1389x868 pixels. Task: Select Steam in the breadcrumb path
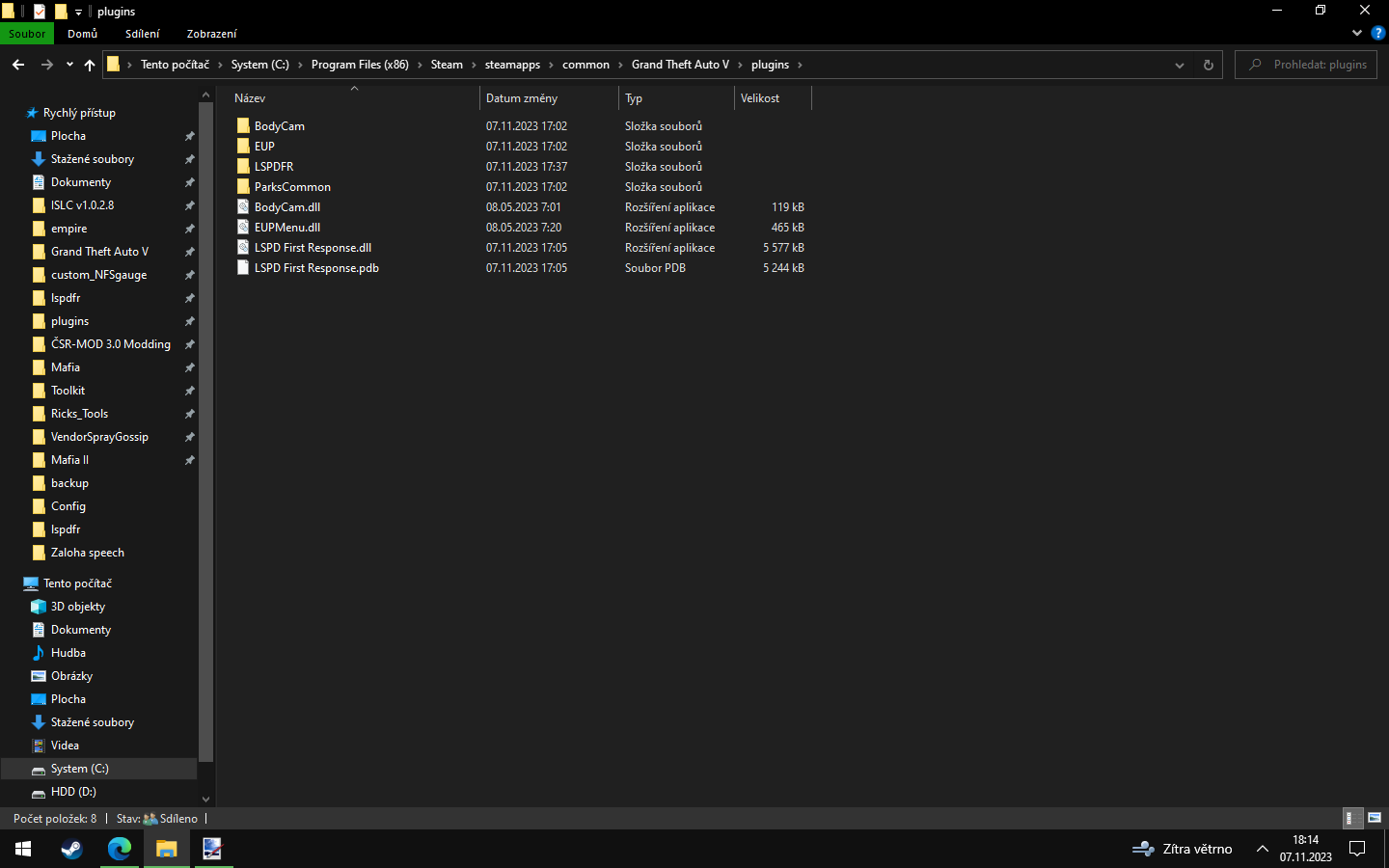click(x=447, y=65)
